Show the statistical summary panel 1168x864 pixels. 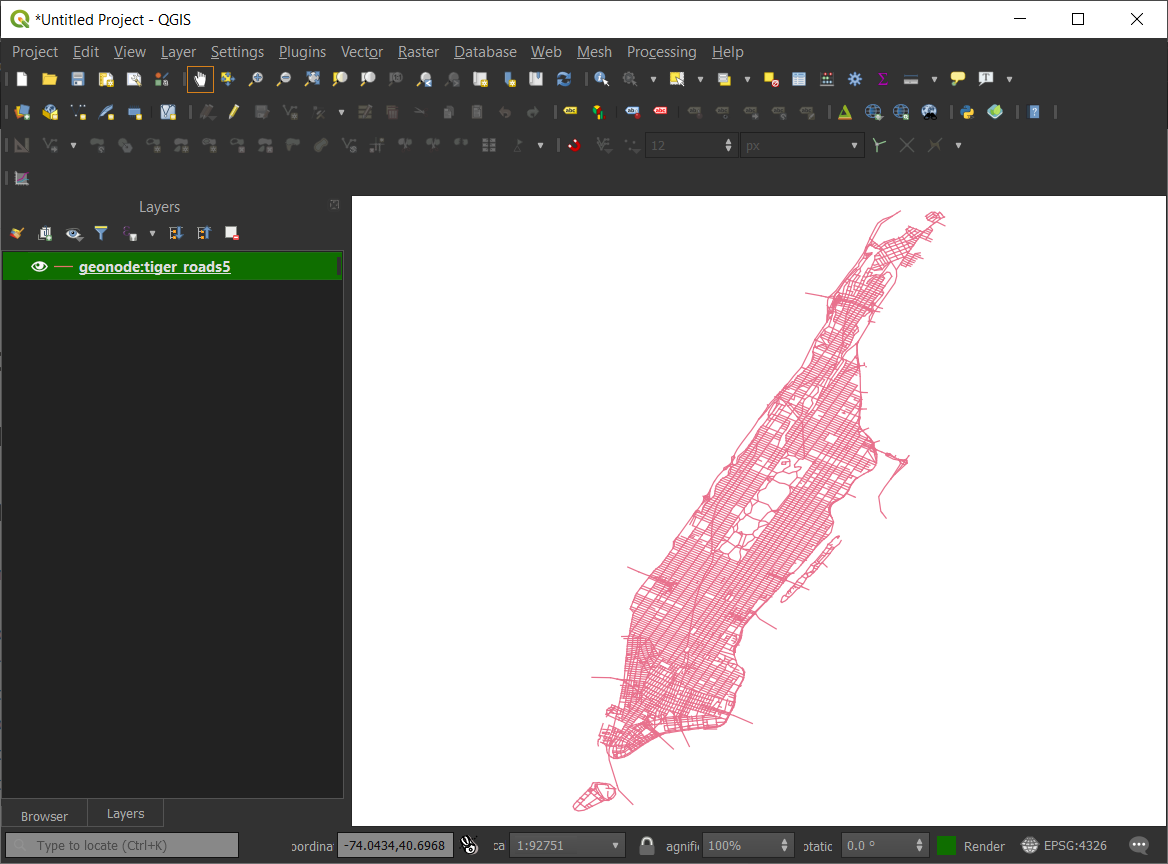coord(883,79)
